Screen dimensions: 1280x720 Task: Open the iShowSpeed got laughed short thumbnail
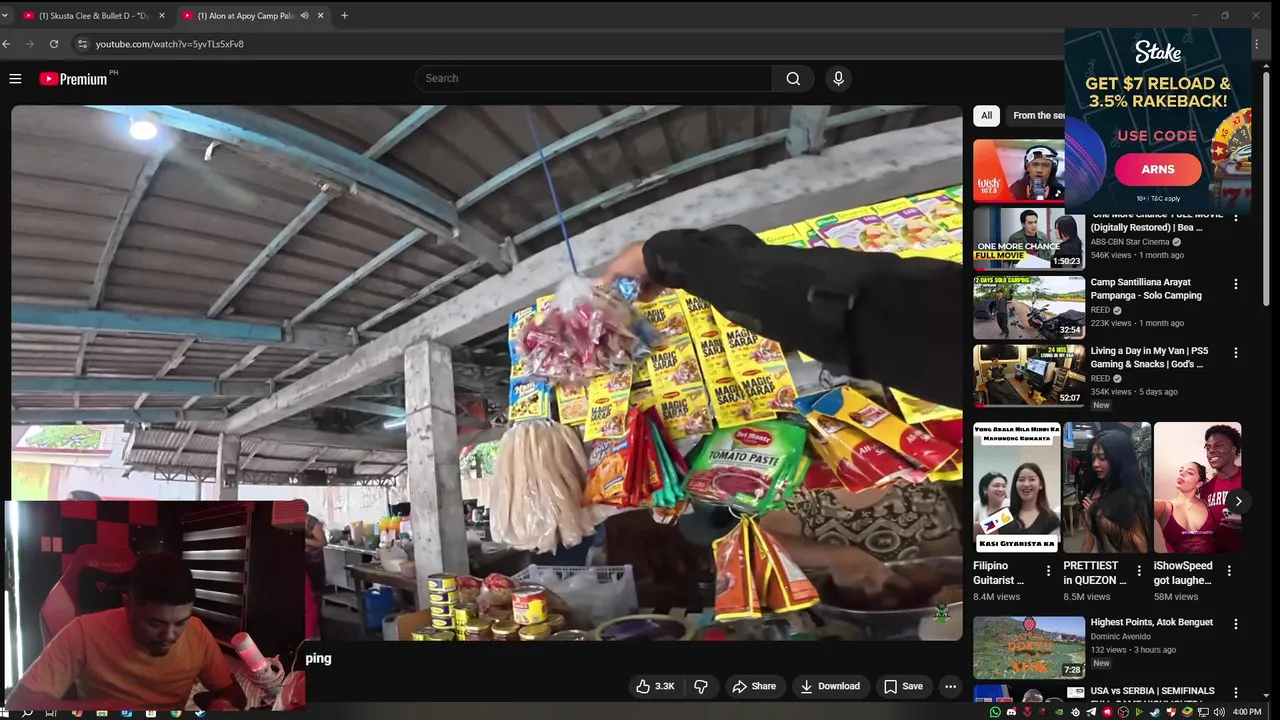[1197, 487]
